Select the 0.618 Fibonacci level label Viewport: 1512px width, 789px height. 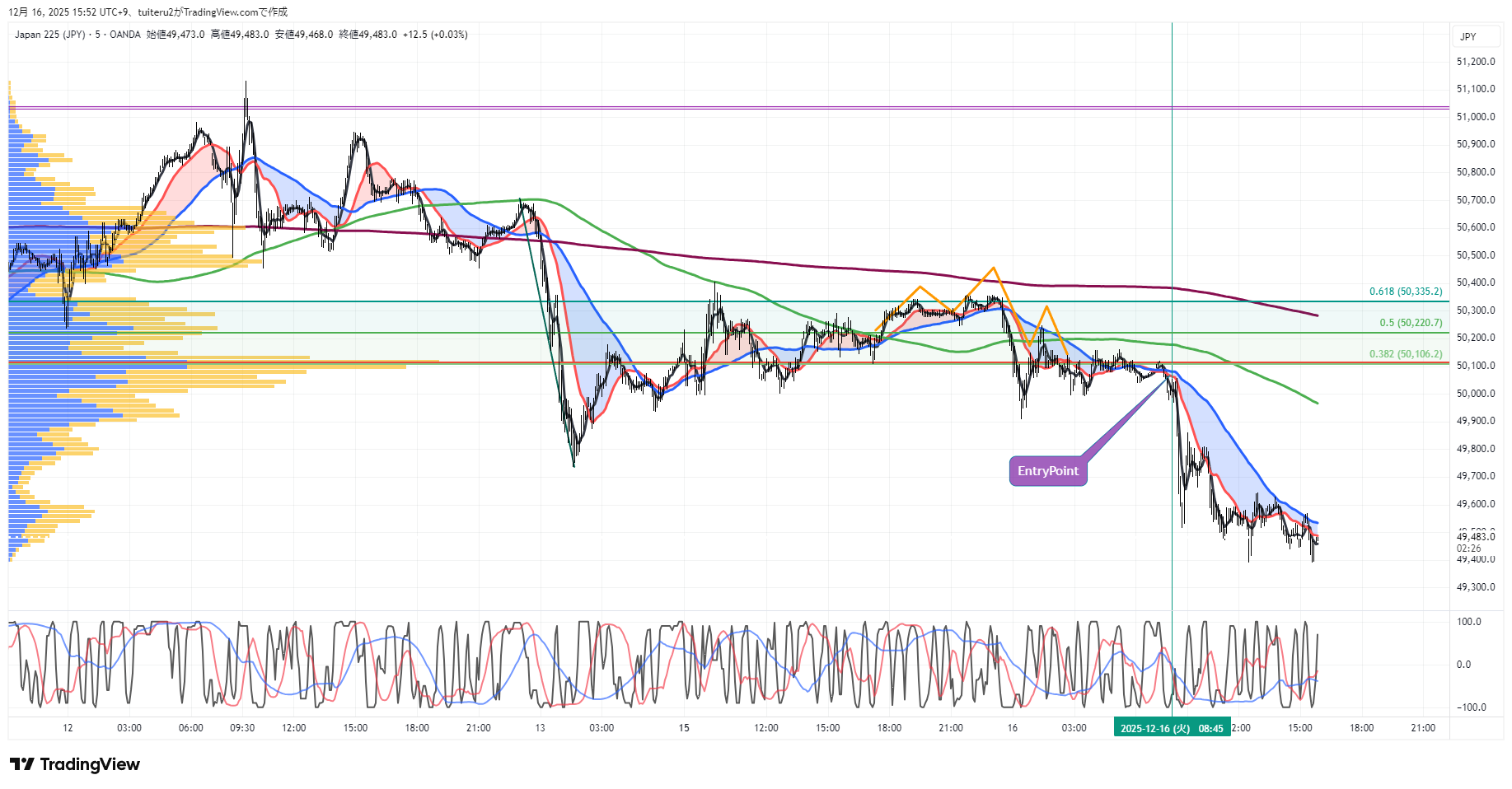pyautogui.click(x=1405, y=292)
